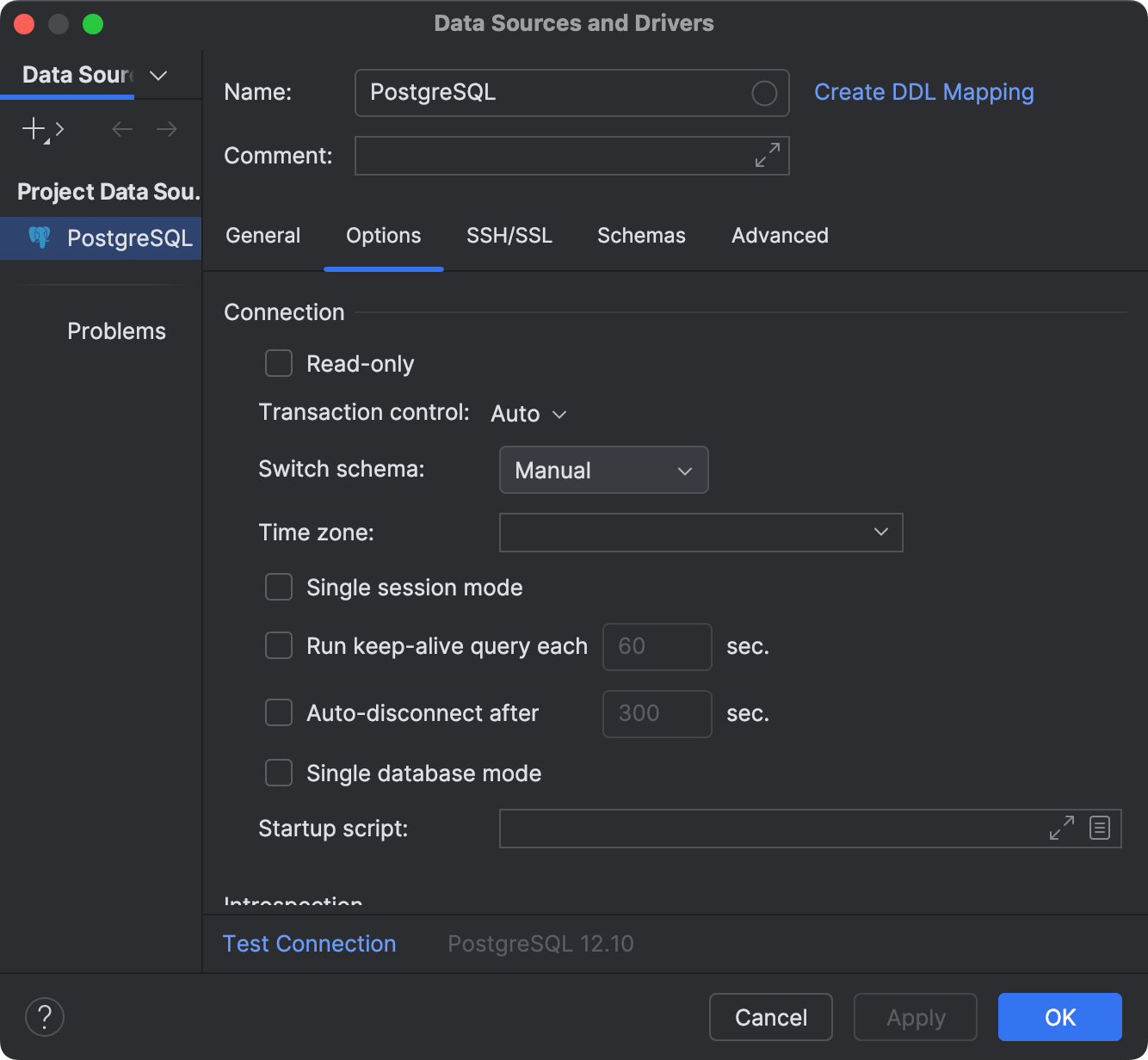
Task: Expand the Time zone dropdown
Action: click(x=880, y=533)
